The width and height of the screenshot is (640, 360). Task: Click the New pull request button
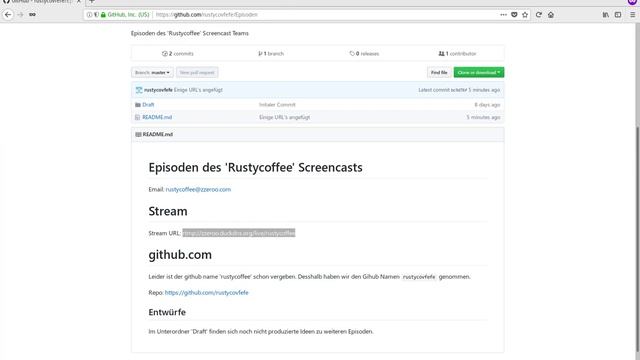pos(197,73)
